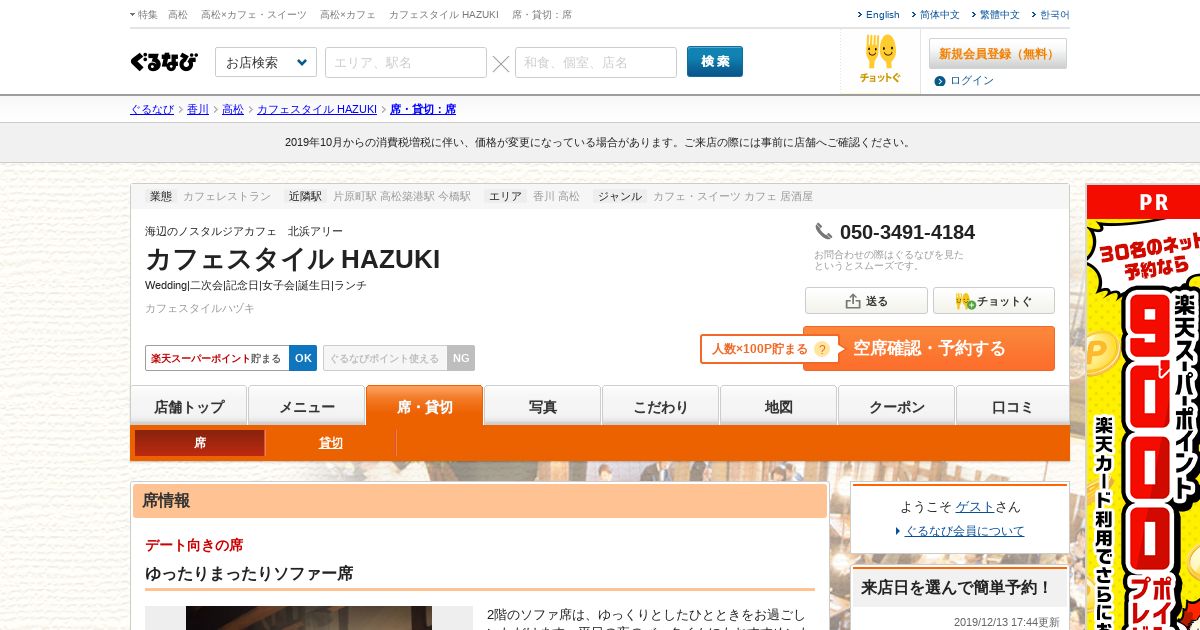
Task: Click the 人数×100P貯まる label
Action: tap(759, 349)
